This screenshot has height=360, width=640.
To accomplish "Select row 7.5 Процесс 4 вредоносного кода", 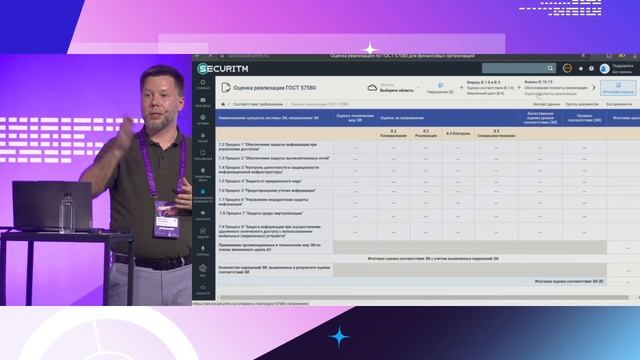I will pos(427,181).
